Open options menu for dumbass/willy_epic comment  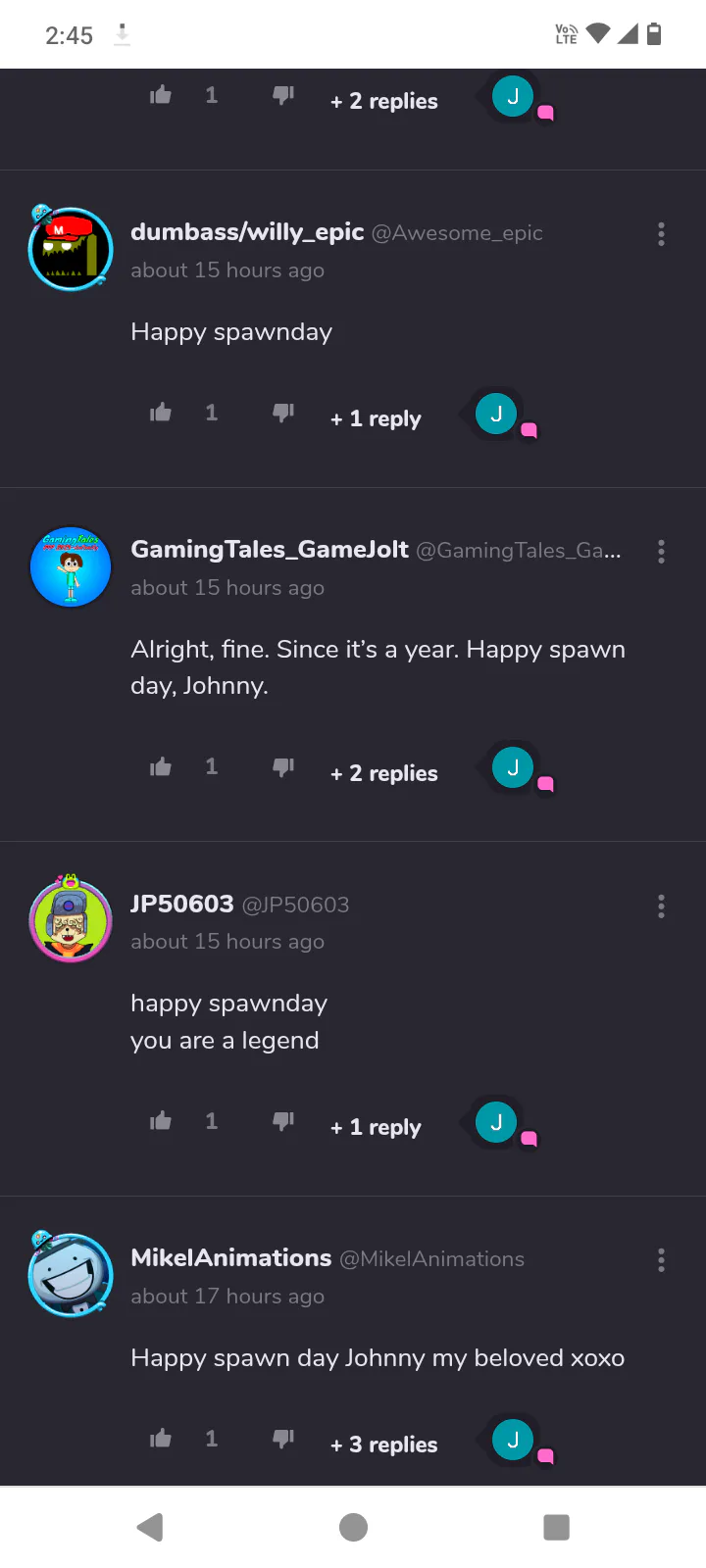pos(661,234)
